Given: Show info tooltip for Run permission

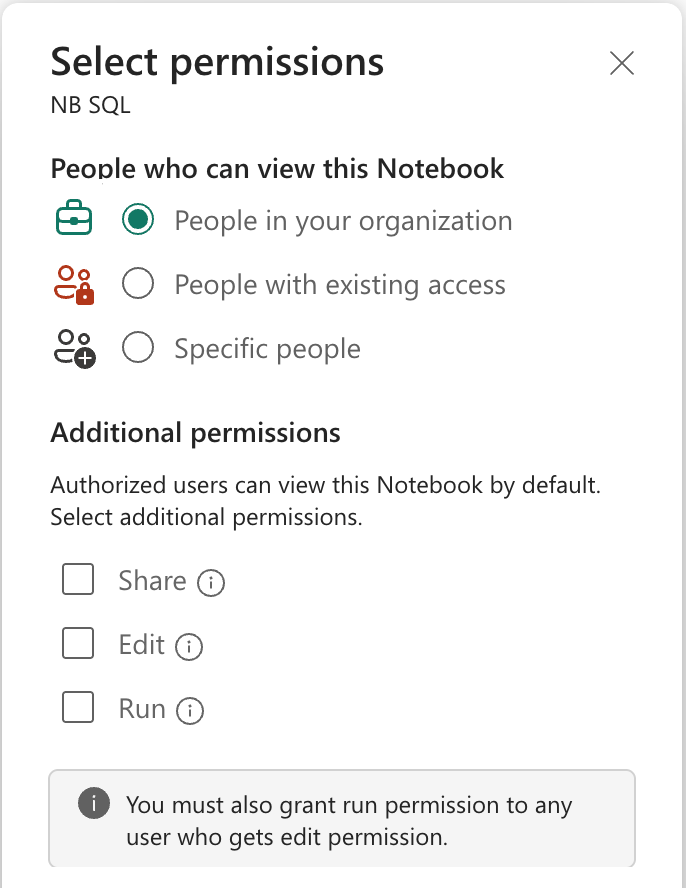Looking at the screenshot, I should pos(190,711).
